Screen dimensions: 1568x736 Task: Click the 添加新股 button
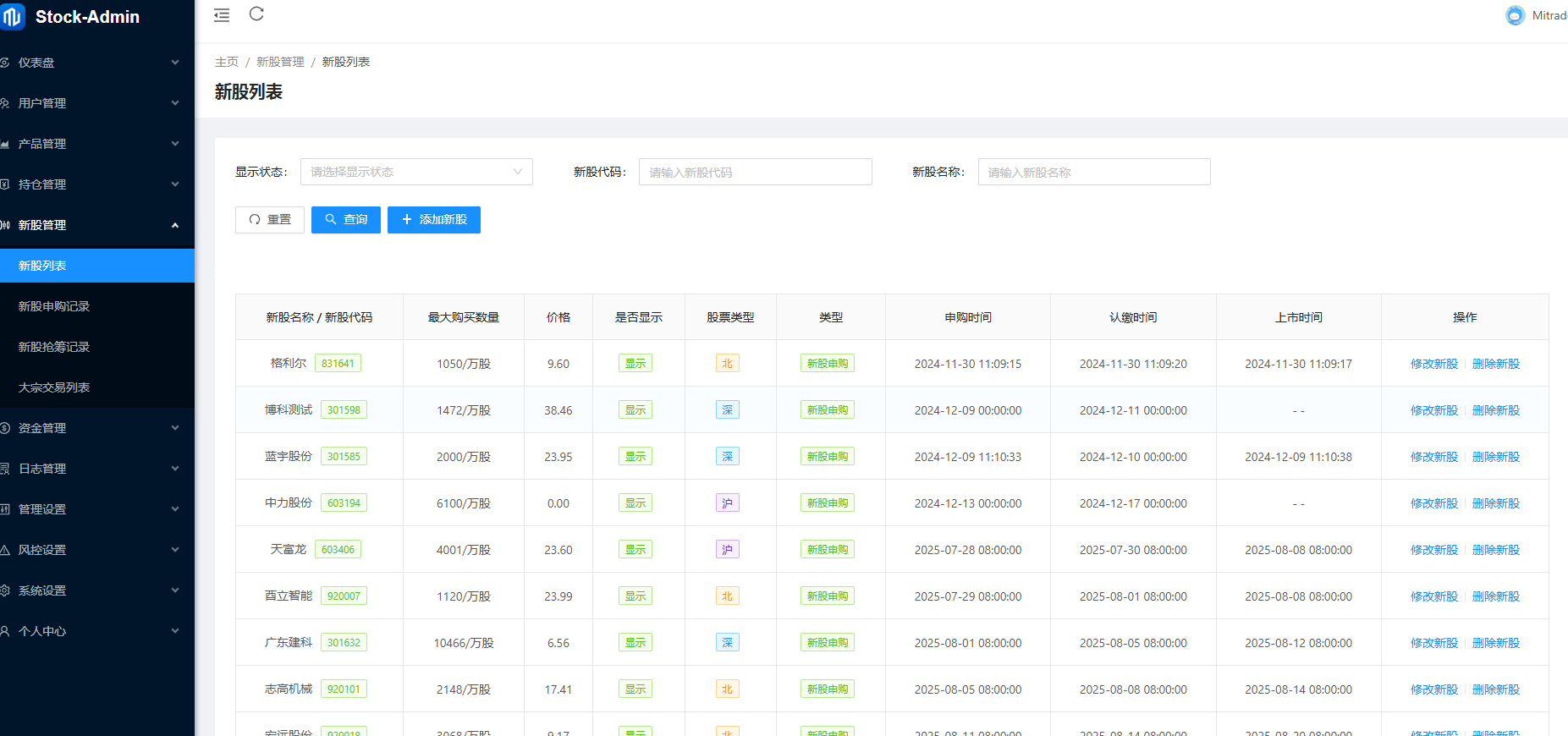click(433, 220)
